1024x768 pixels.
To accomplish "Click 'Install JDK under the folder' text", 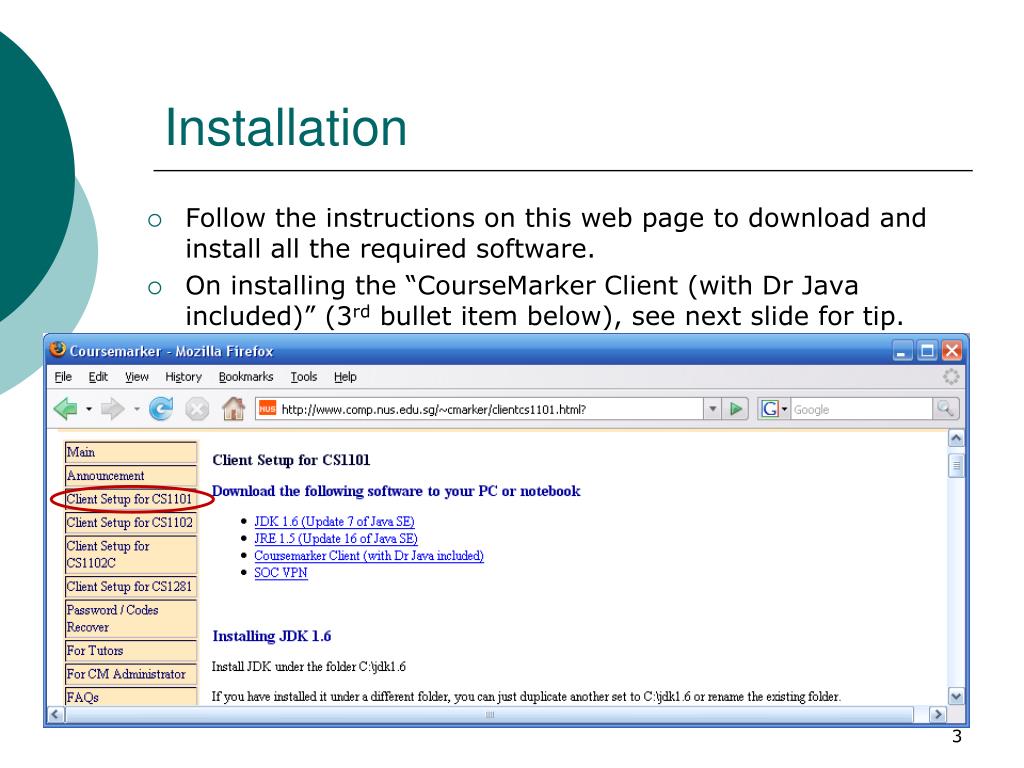I will tap(308, 667).
